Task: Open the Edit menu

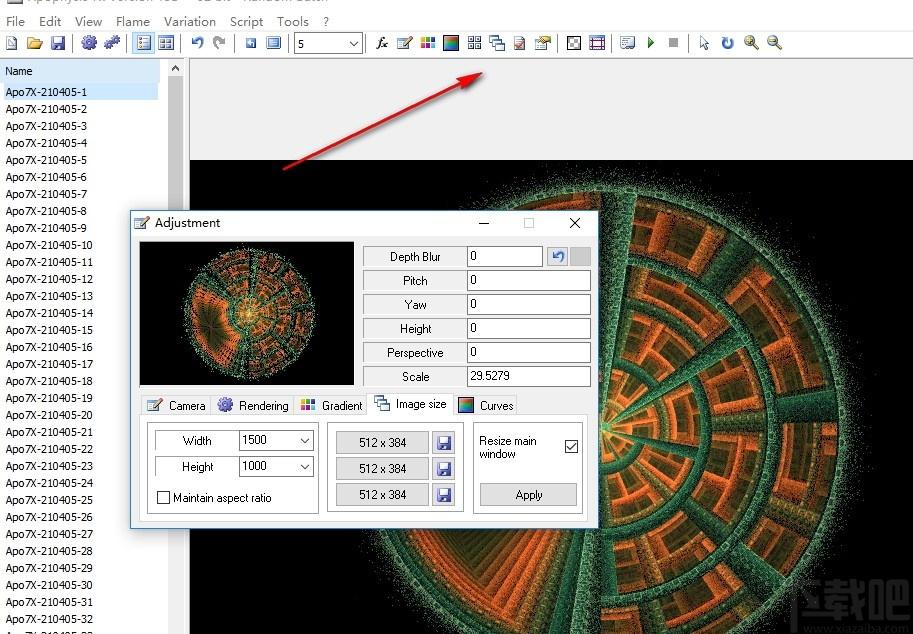Action: coord(50,22)
